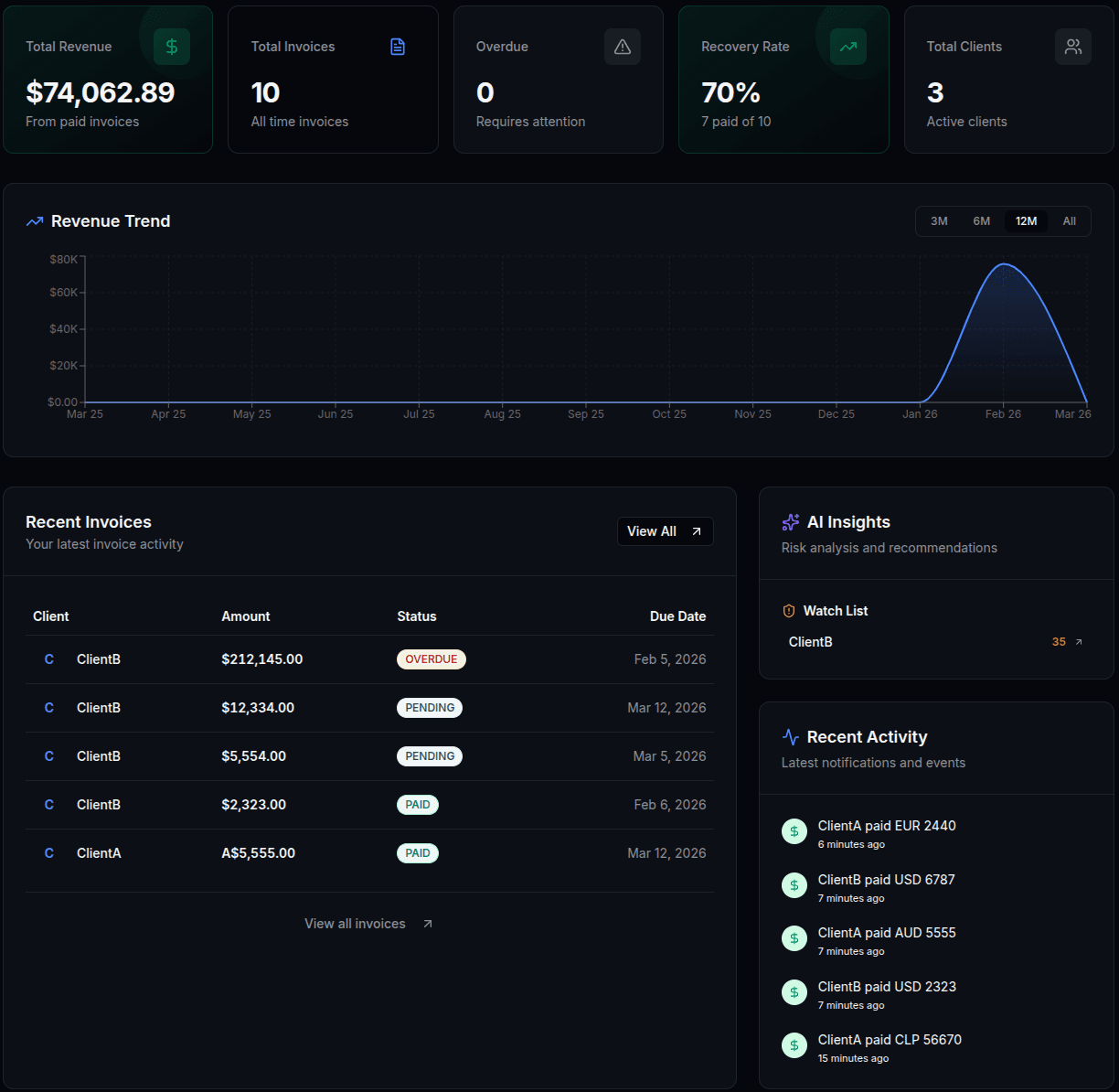This screenshot has width=1119, height=1092.
Task: Click the payment icon beside ClientB USD 6787
Action: coord(794,885)
